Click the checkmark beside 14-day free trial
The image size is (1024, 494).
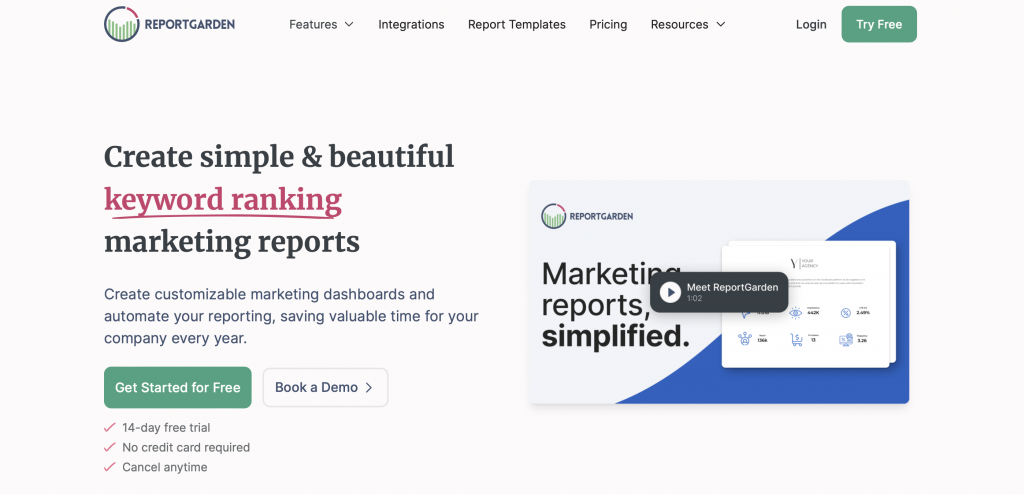[110, 428]
